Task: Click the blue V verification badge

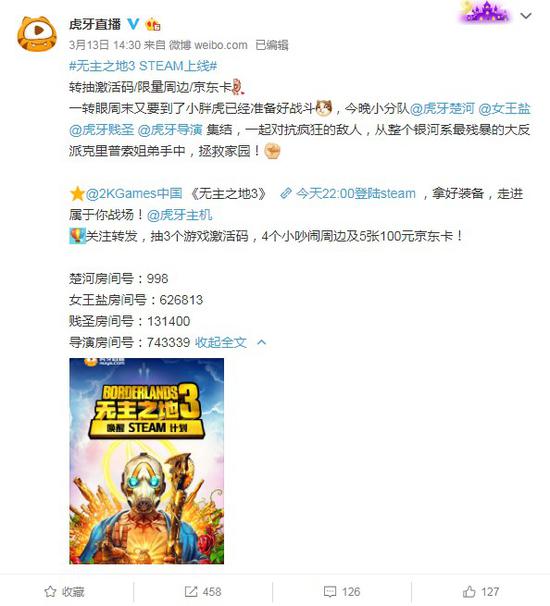Action: pyautogui.click(x=133, y=24)
